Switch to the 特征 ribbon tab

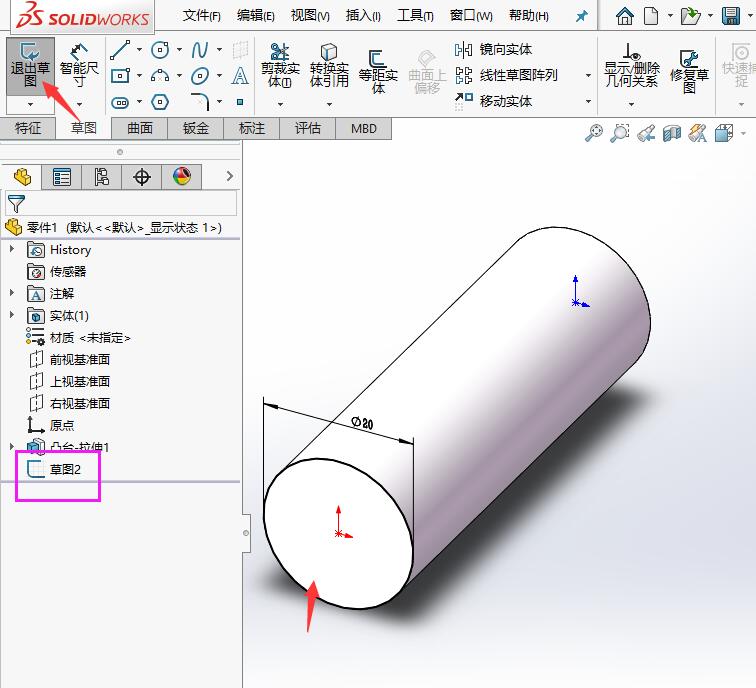(28, 128)
